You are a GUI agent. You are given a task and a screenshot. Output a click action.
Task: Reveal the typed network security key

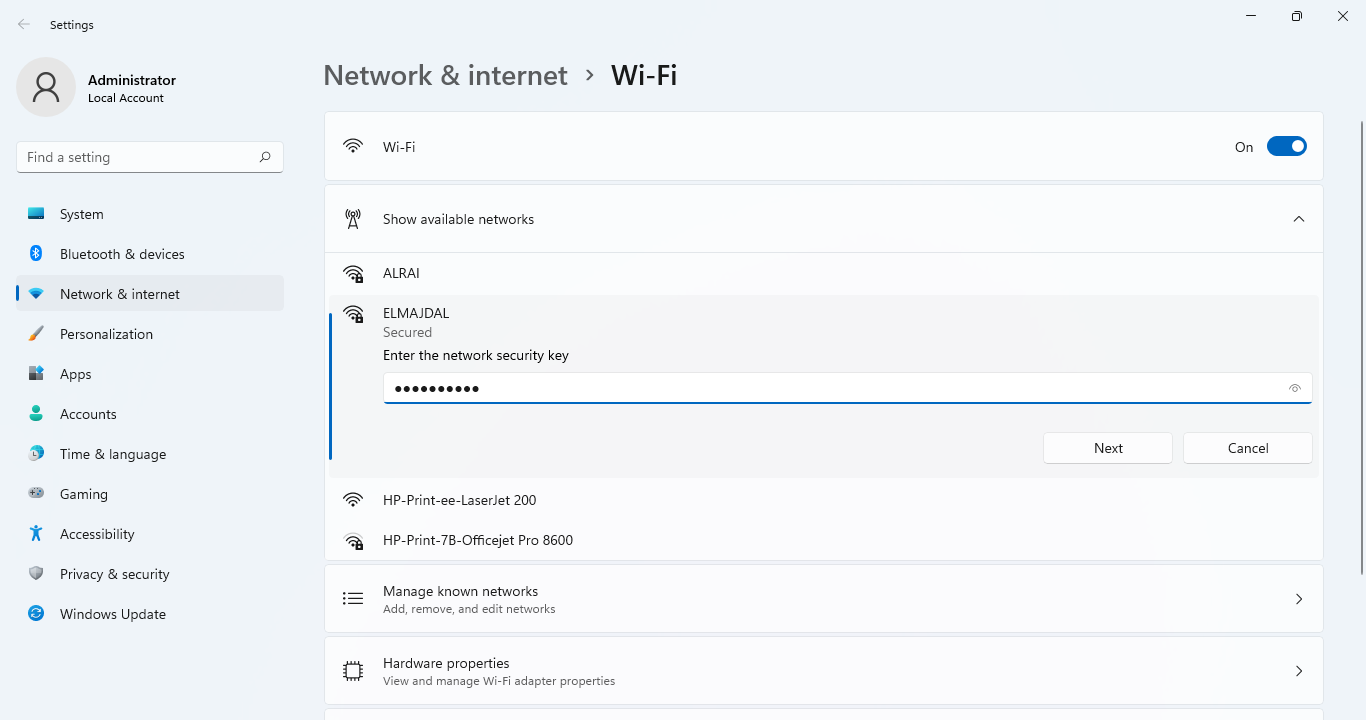click(x=1294, y=388)
